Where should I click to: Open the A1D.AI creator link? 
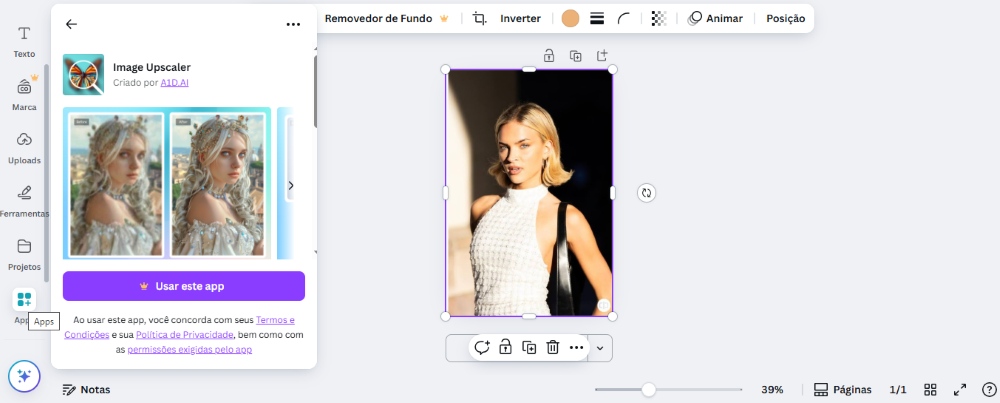pos(175,83)
